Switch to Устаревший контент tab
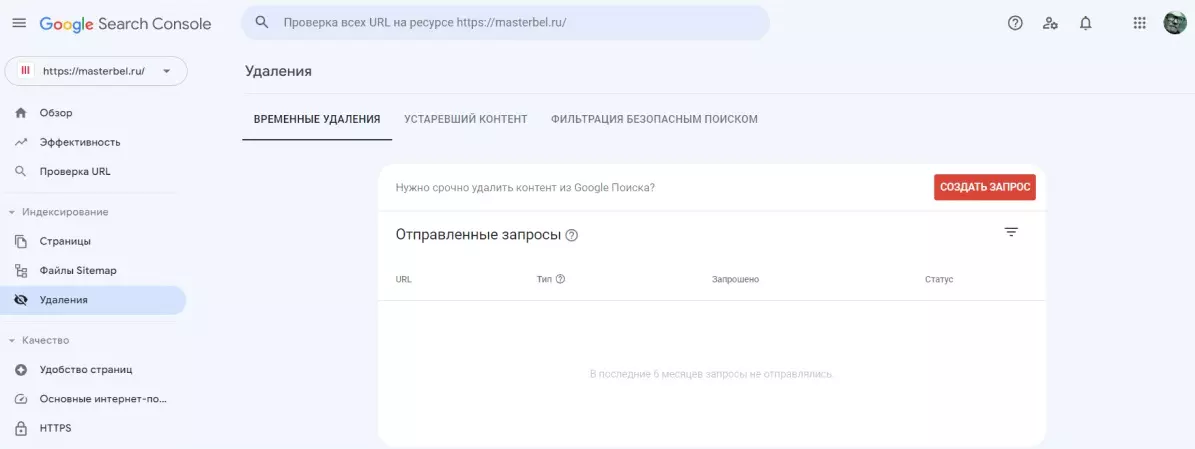1195x449 pixels. 466,119
